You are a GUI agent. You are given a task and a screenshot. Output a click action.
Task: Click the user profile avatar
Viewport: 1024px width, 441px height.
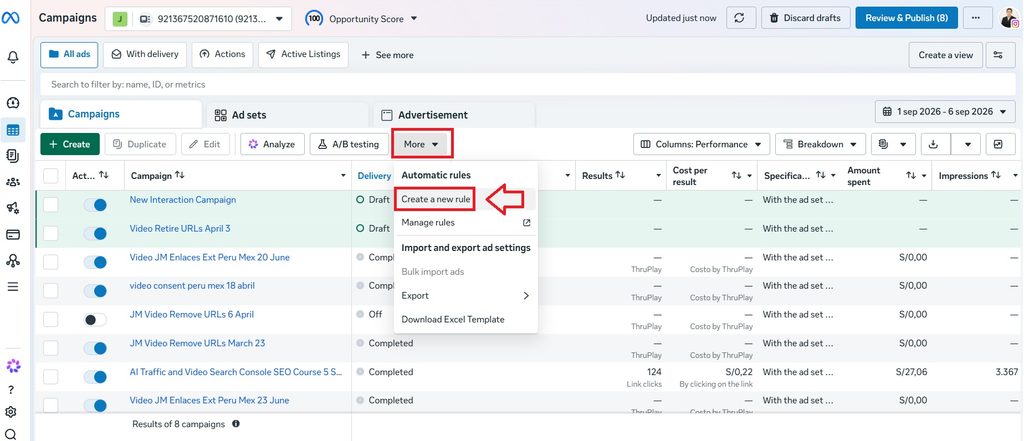[x=1009, y=18]
